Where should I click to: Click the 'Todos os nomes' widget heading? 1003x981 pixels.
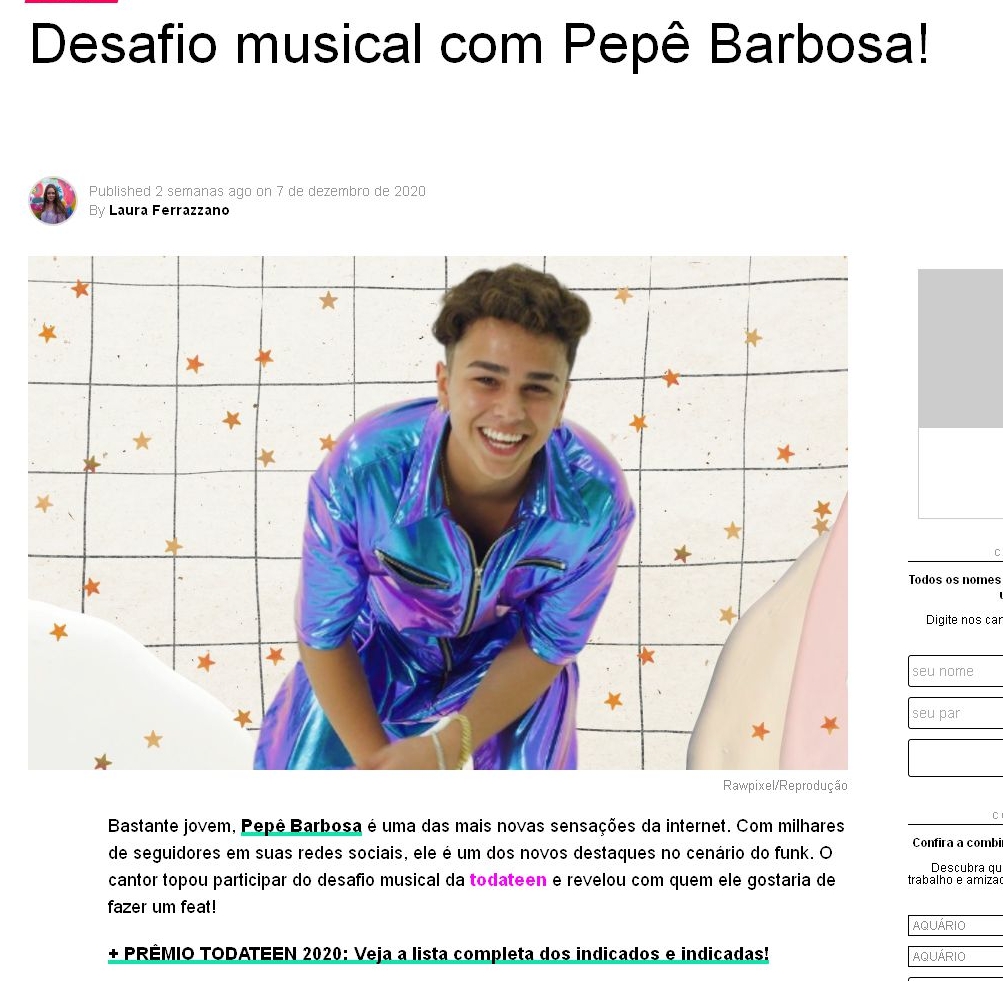(955, 580)
